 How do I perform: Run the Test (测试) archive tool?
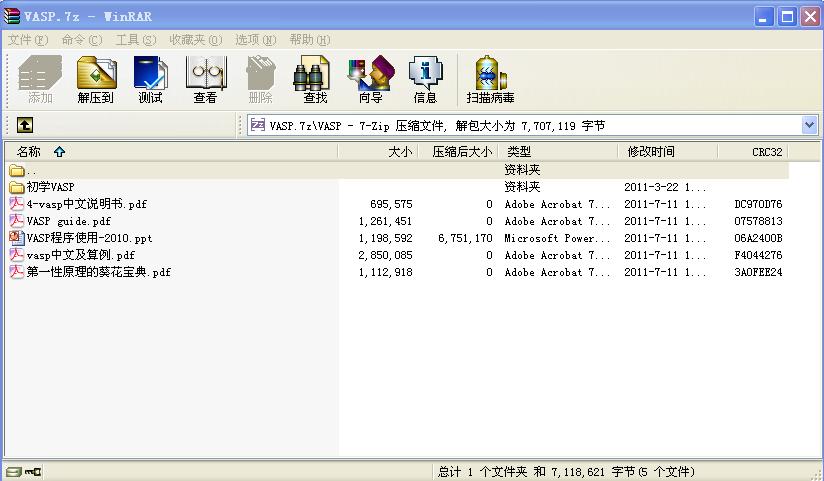pos(150,79)
